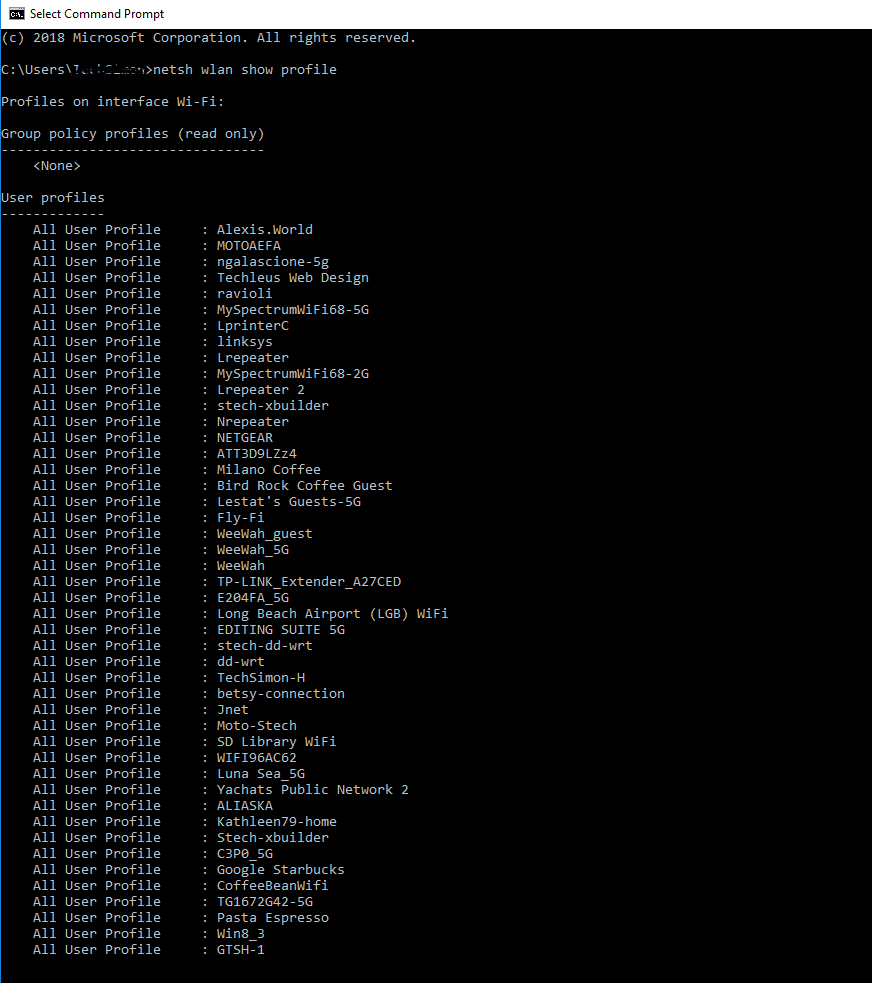872x983 pixels.
Task: Select the Kathleen79-home profile name
Action: tap(276, 822)
